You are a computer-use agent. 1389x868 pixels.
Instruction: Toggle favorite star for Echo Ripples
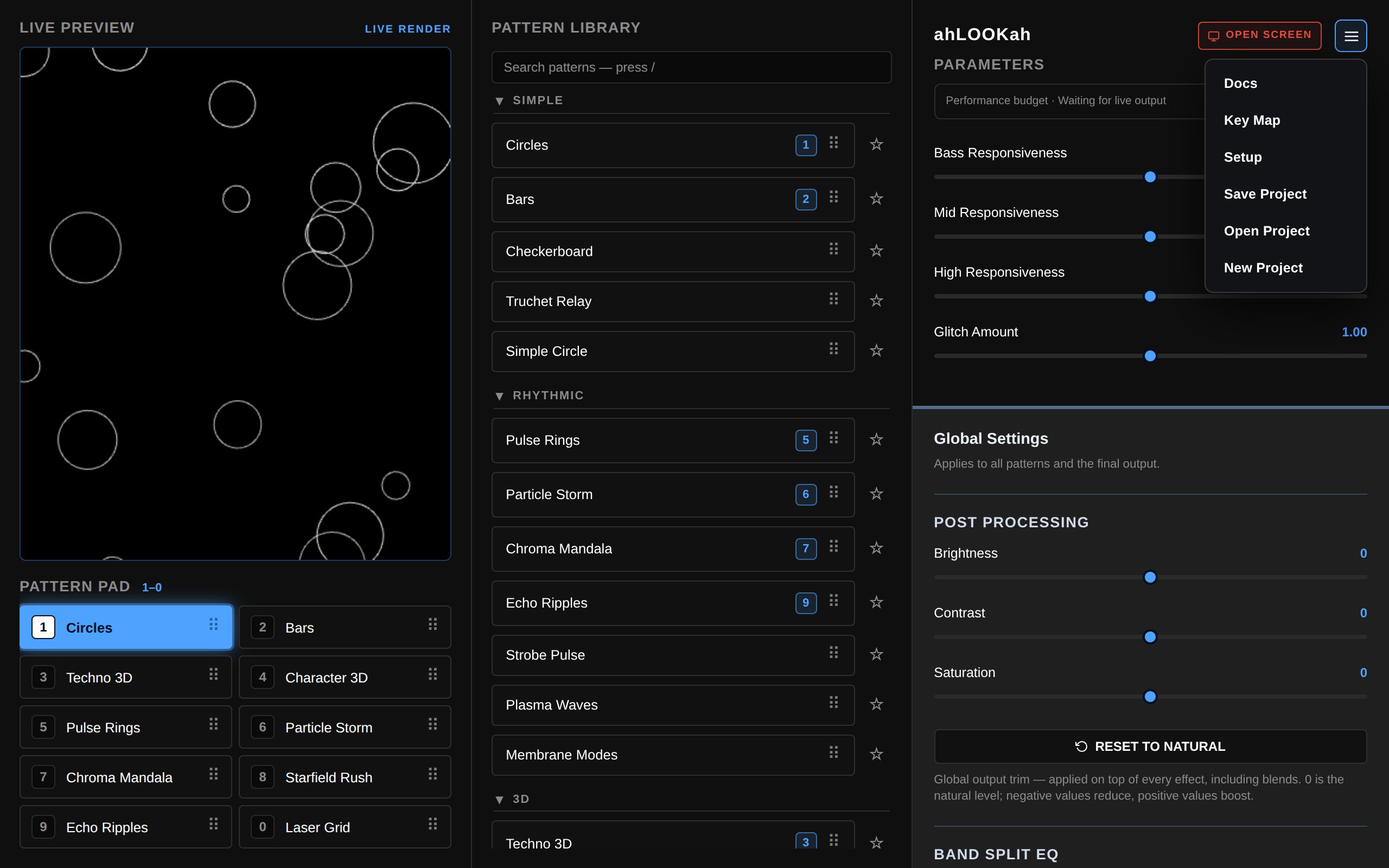point(876,602)
